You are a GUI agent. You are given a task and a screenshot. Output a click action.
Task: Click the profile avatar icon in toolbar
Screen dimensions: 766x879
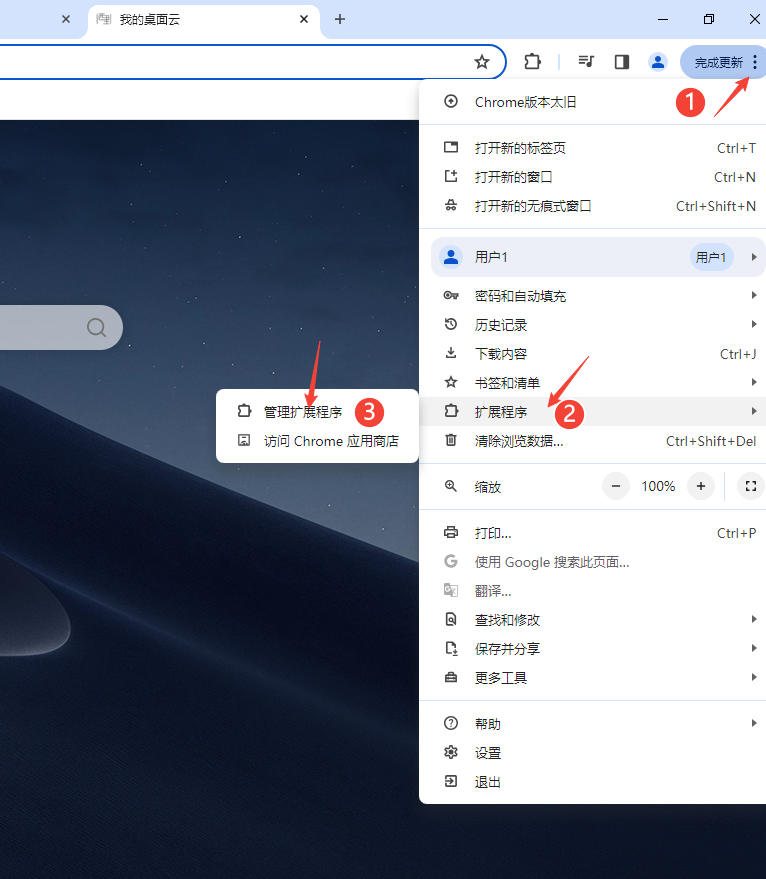point(657,62)
